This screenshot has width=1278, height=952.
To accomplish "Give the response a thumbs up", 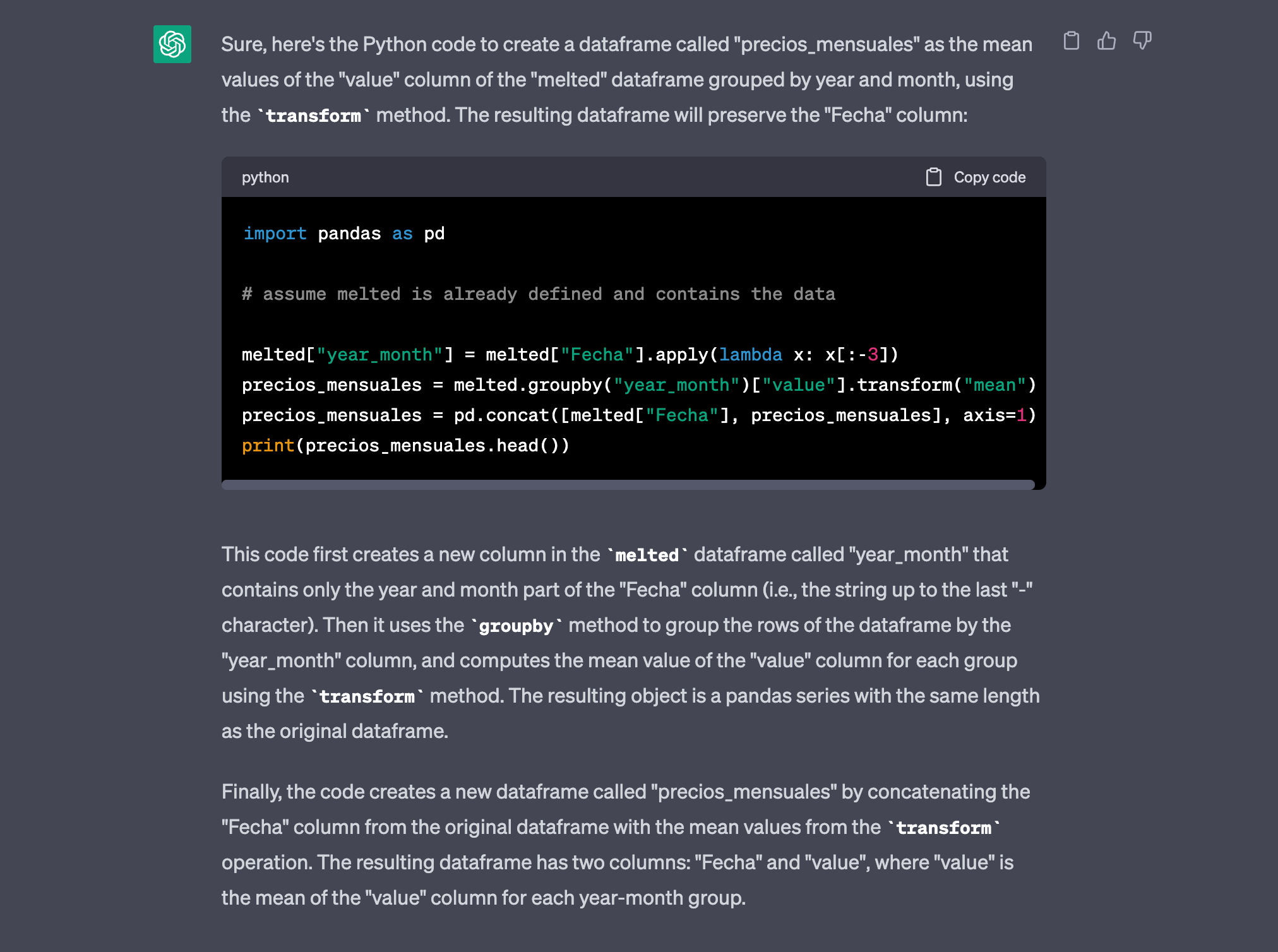I will 1107,41.
